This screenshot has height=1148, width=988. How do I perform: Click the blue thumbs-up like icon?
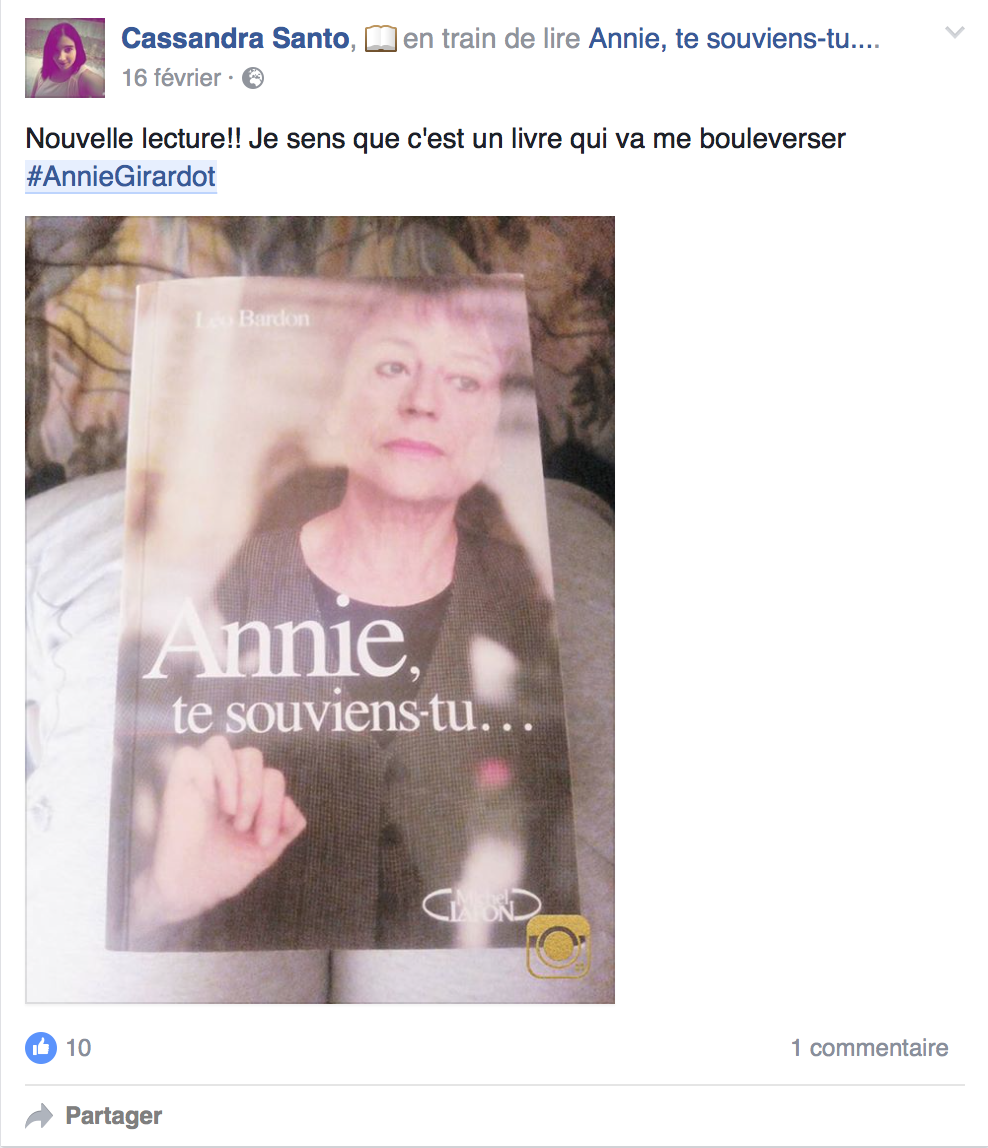(x=41, y=1048)
